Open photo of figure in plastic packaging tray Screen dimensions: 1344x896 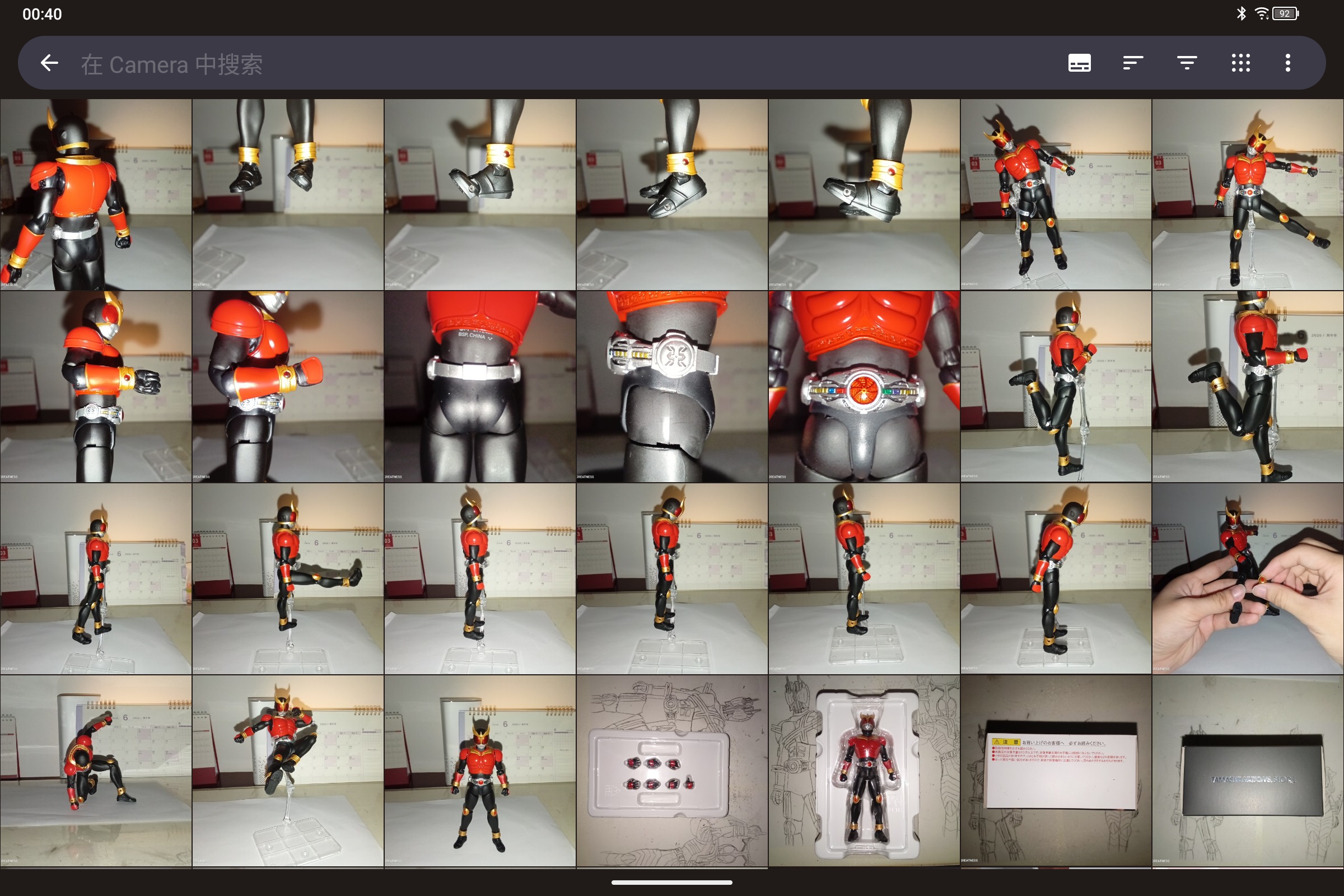pyautogui.click(x=864, y=771)
